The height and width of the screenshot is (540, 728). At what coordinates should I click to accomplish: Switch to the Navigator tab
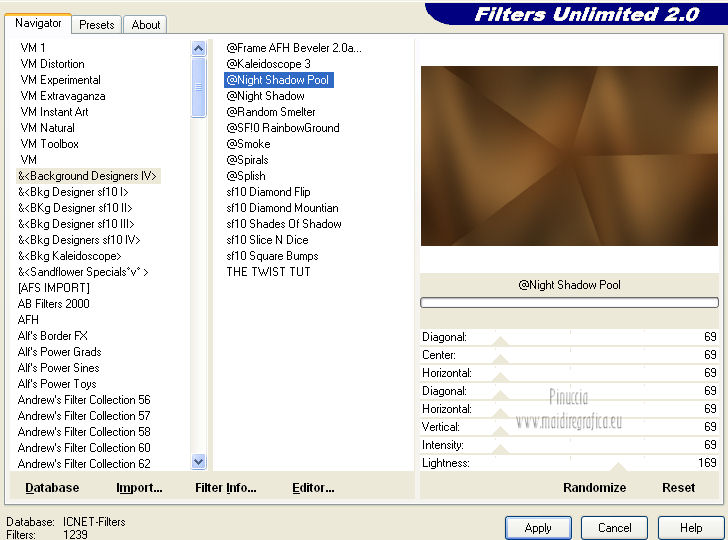38,23
